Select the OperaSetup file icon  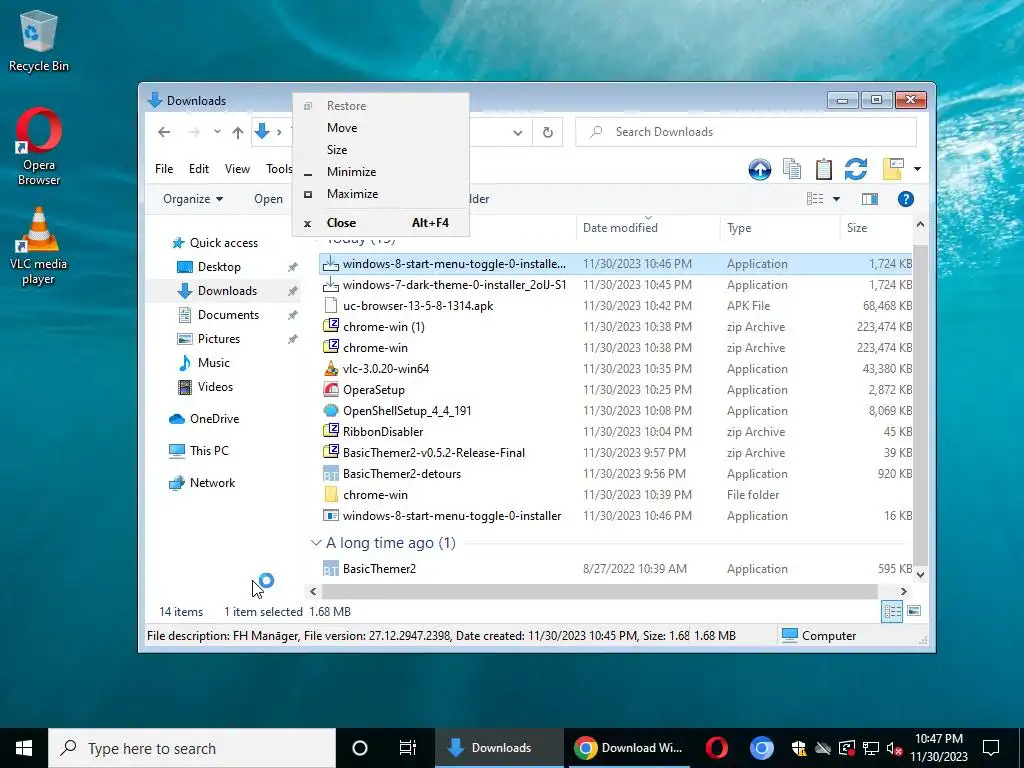point(331,390)
